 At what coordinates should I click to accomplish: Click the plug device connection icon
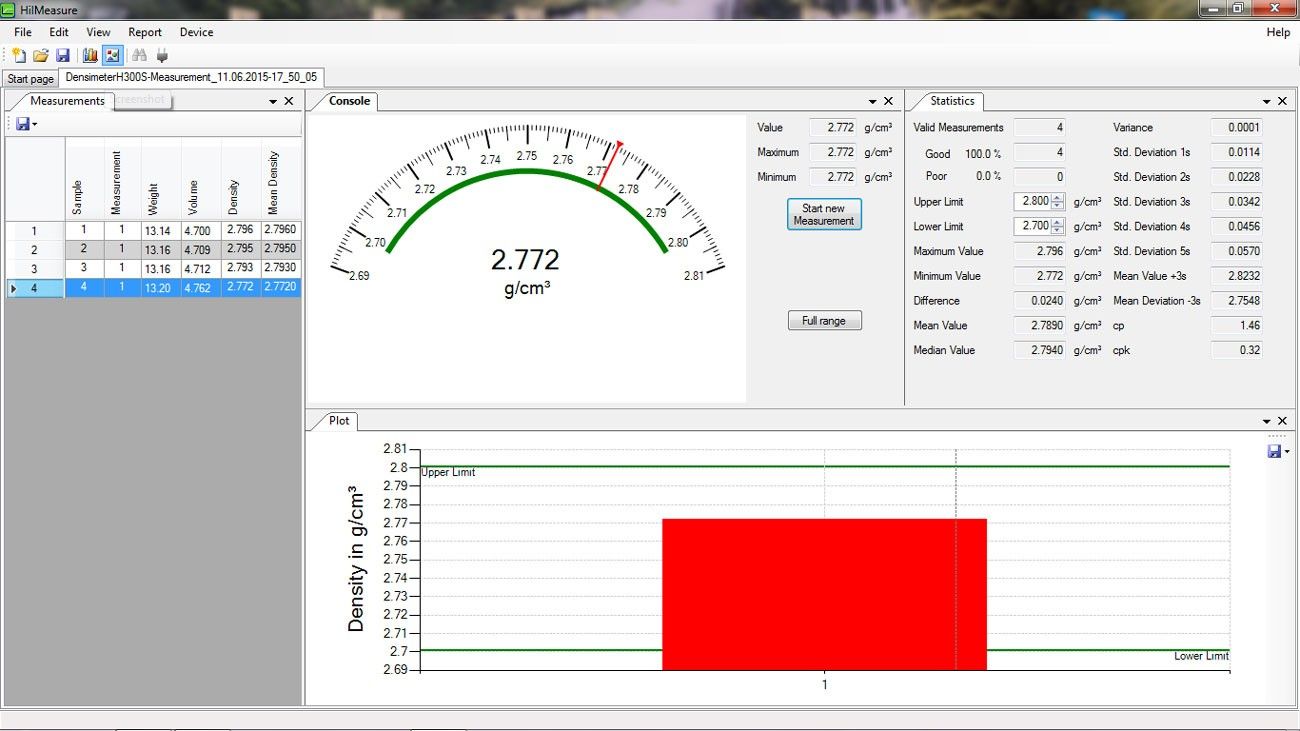(x=162, y=56)
